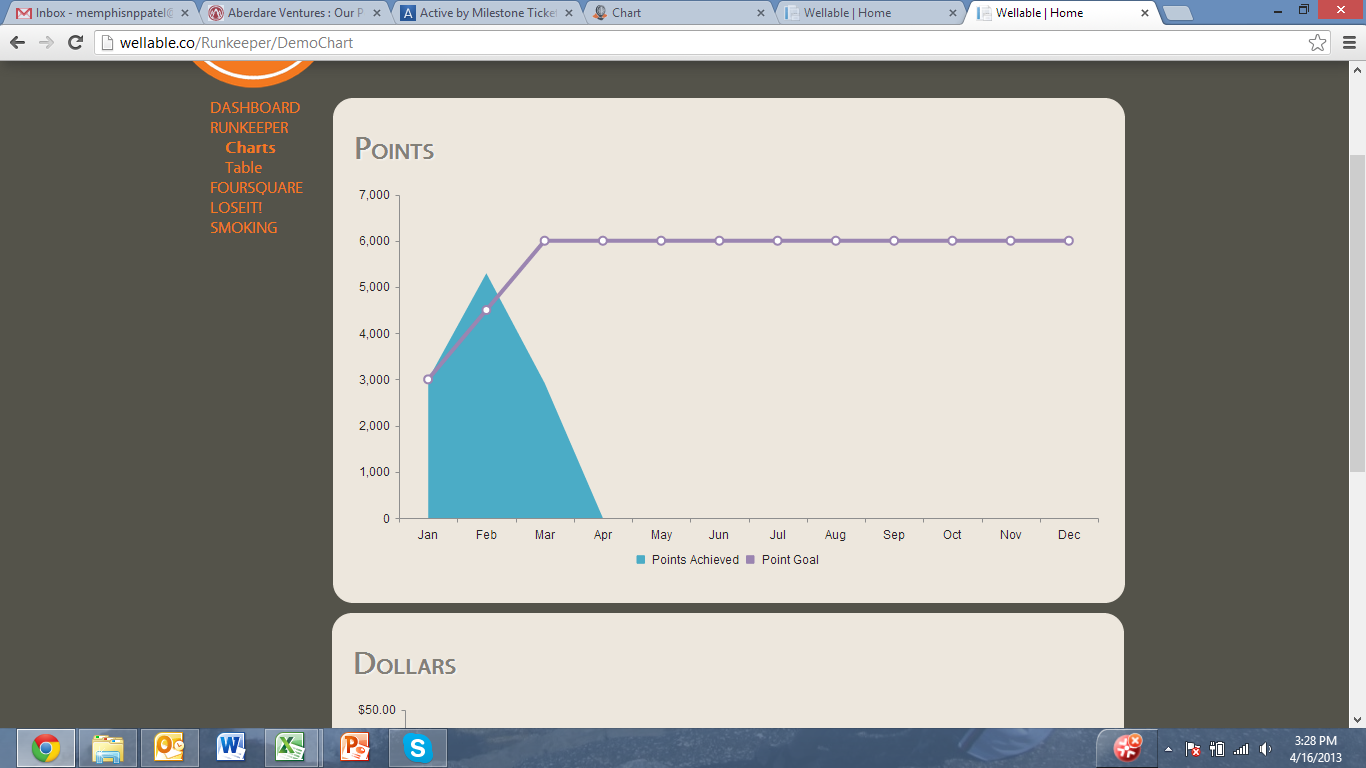Click the Apr data point on Point Goal line
The image size is (1366, 768).
pyautogui.click(x=603, y=241)
